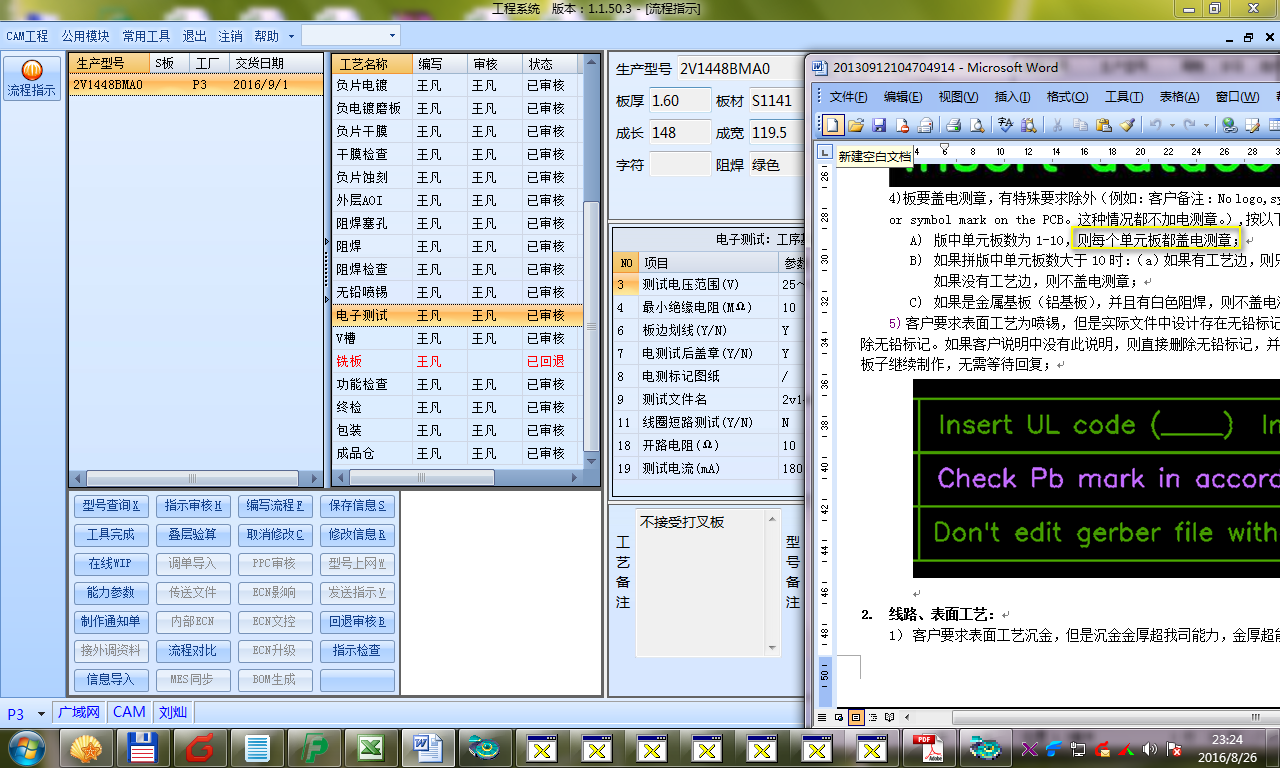Click the 不接受打叉板 notes vertical scrollbar
Screen dimensions: 1280x768
pyautogui.click(x=772, y=583)
